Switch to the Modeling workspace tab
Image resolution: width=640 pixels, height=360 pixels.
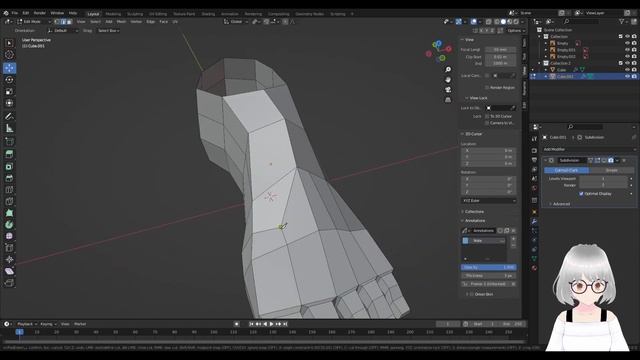point(113,14)
